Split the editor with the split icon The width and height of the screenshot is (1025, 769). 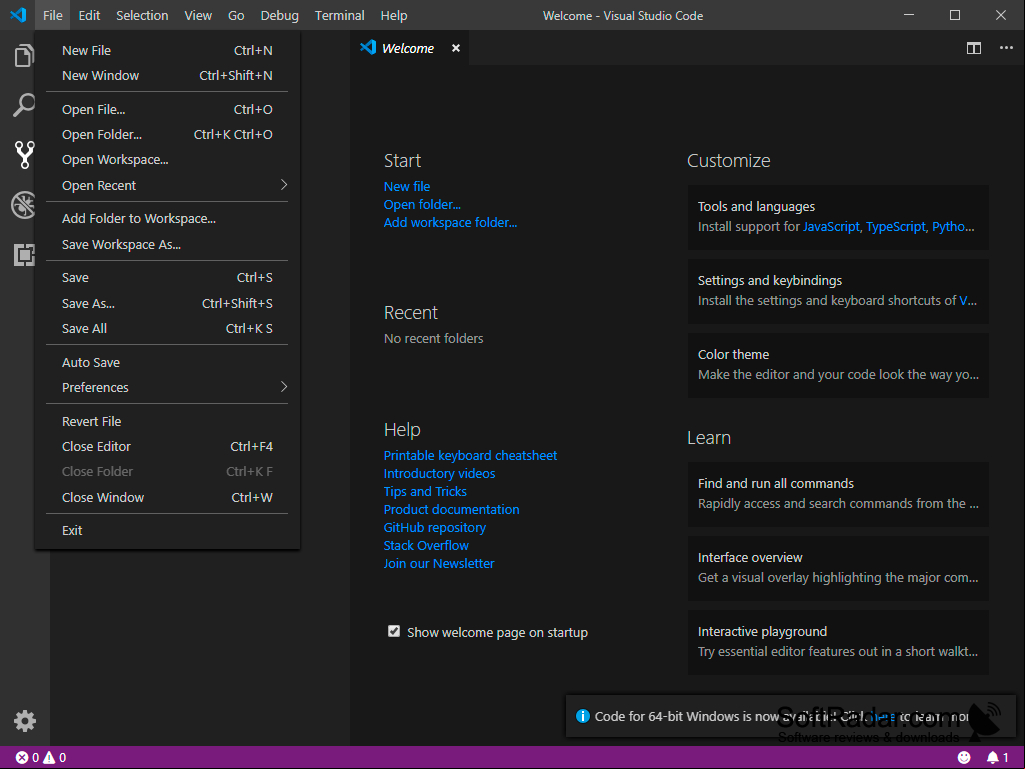coord(973,48)
